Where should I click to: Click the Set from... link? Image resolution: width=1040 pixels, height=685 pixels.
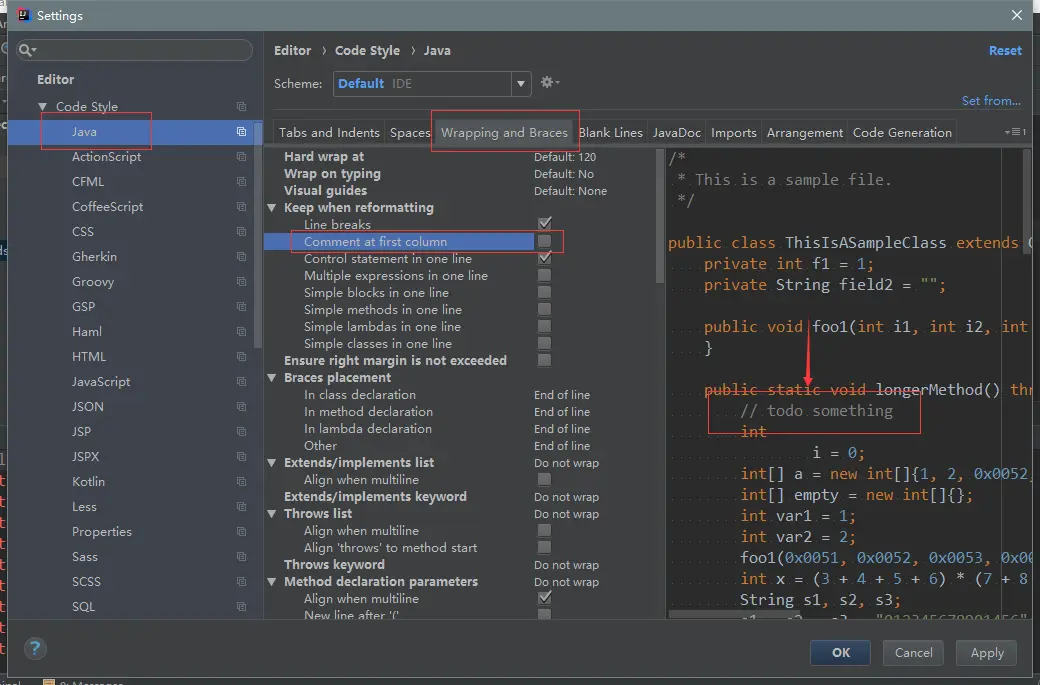(x=991, y=100)
